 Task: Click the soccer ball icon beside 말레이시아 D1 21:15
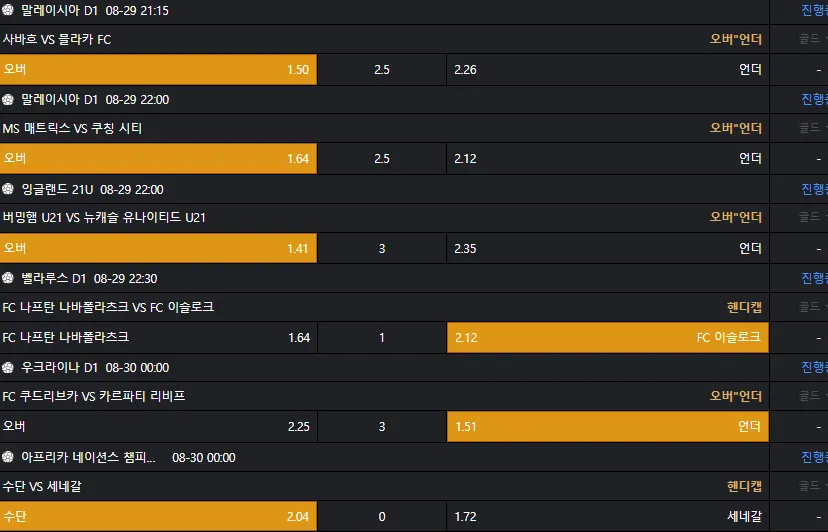7,10
